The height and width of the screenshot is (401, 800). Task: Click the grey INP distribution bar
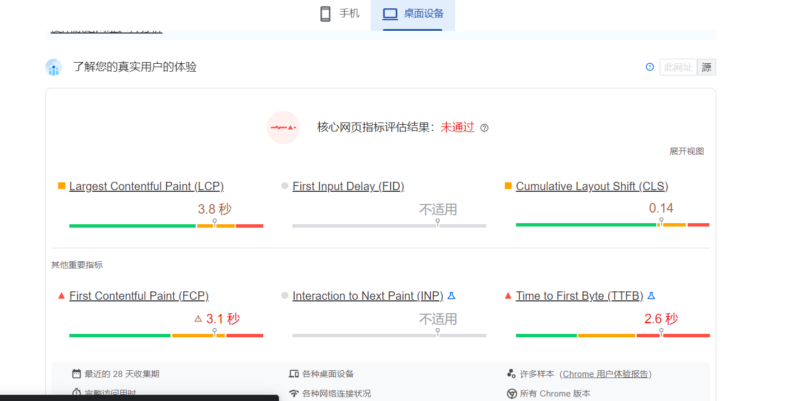389,335
